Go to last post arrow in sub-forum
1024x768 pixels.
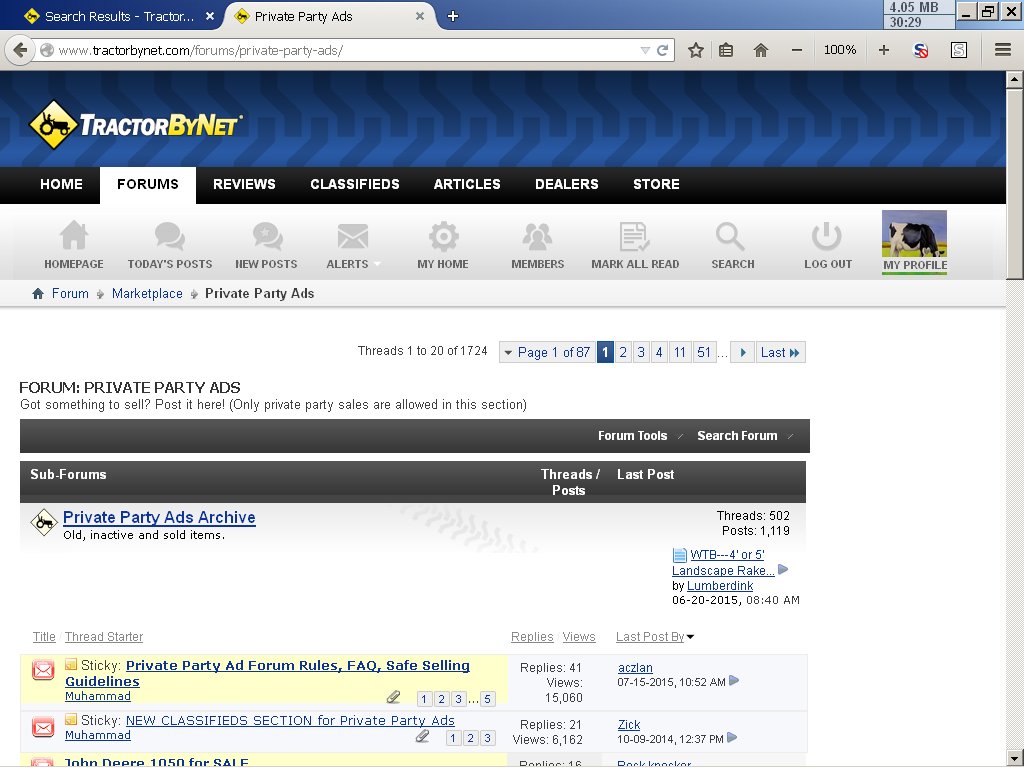pos(784,569)
